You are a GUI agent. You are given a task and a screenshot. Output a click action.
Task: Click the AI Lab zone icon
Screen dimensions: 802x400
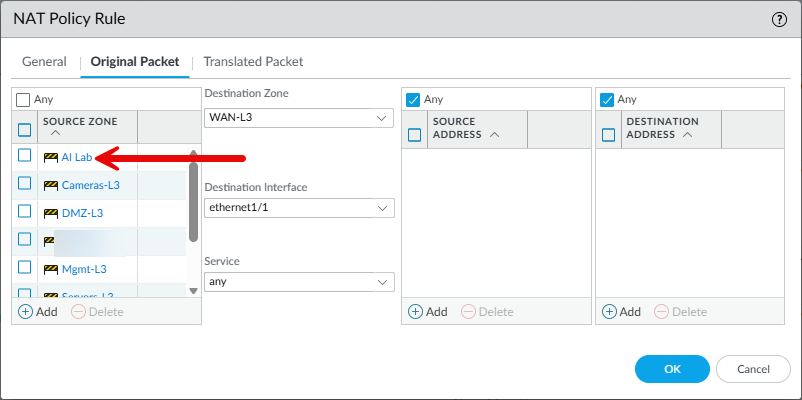point(51,158)
